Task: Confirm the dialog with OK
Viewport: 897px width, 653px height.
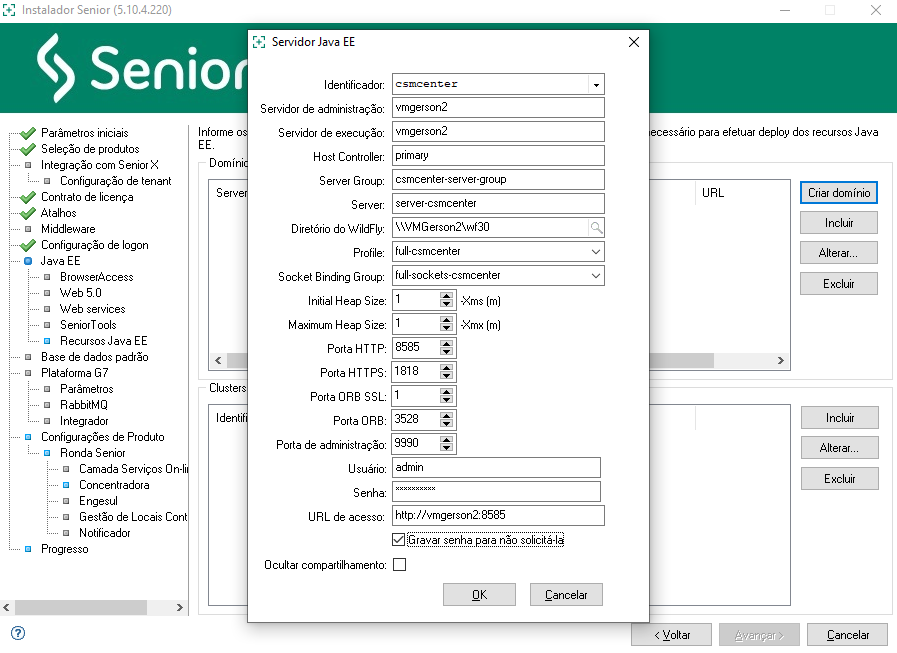Action: pyautogui.click(x=479, y=595)
